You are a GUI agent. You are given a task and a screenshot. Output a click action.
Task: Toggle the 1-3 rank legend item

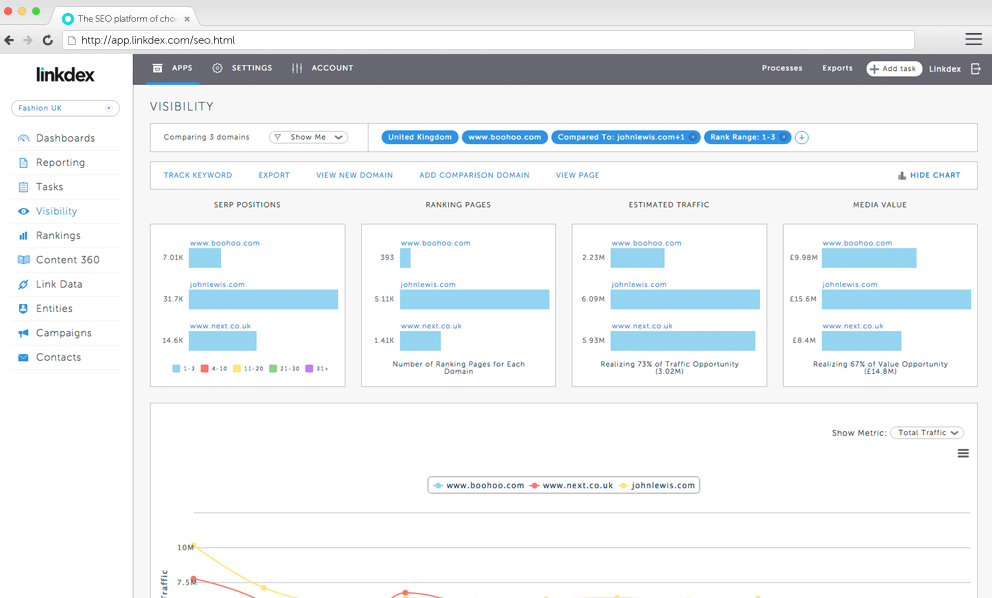[183, 368]
